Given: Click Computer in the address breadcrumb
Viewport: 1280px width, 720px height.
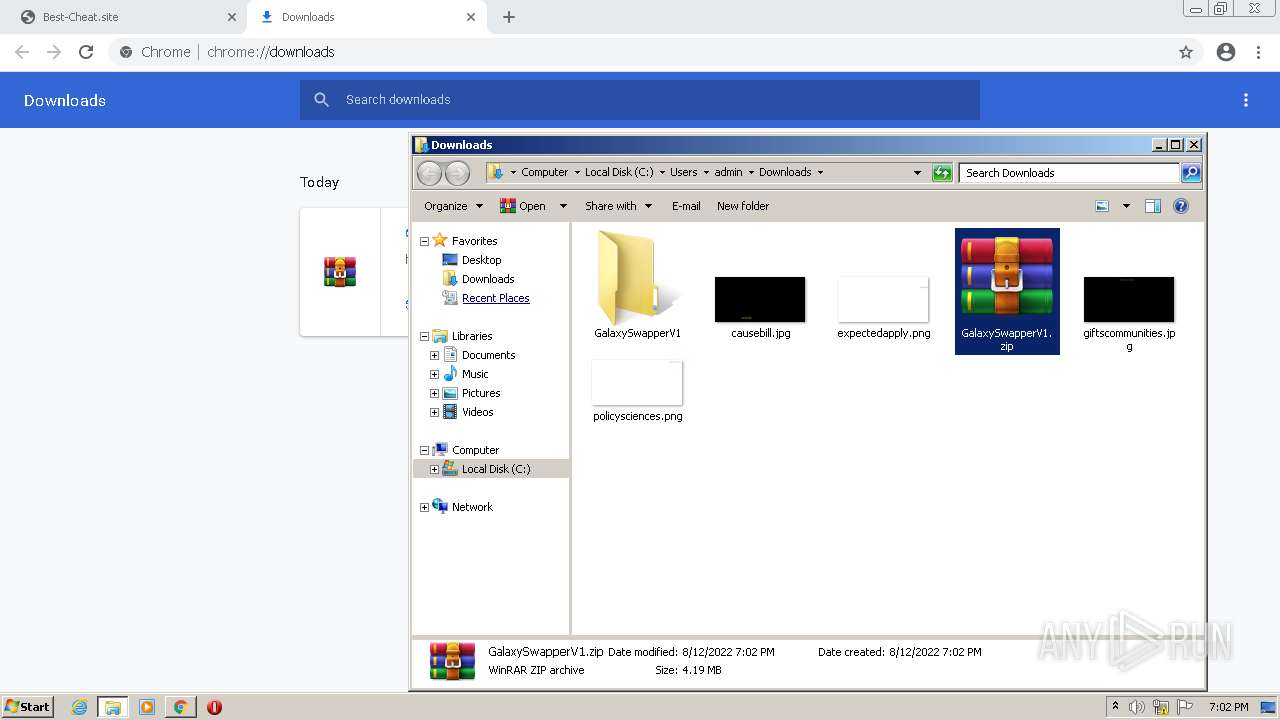Looking at the screenshot, I should point(544,172).
